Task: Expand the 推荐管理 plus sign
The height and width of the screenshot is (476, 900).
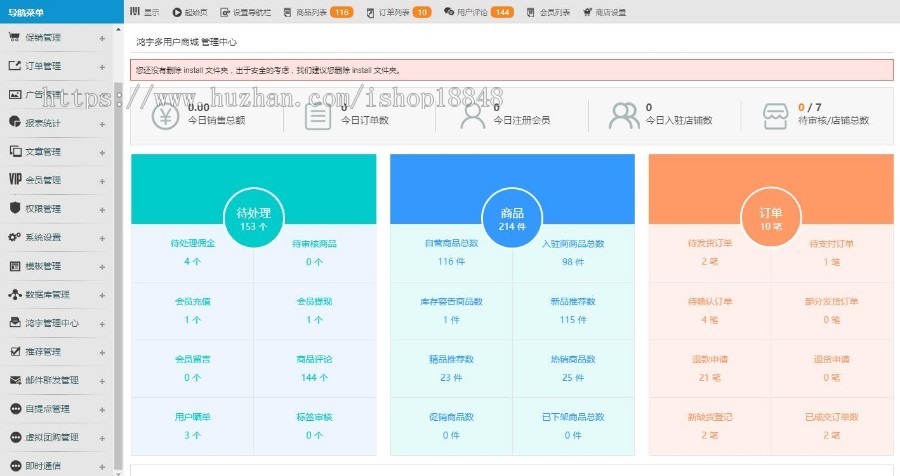Action: point(102,353)
